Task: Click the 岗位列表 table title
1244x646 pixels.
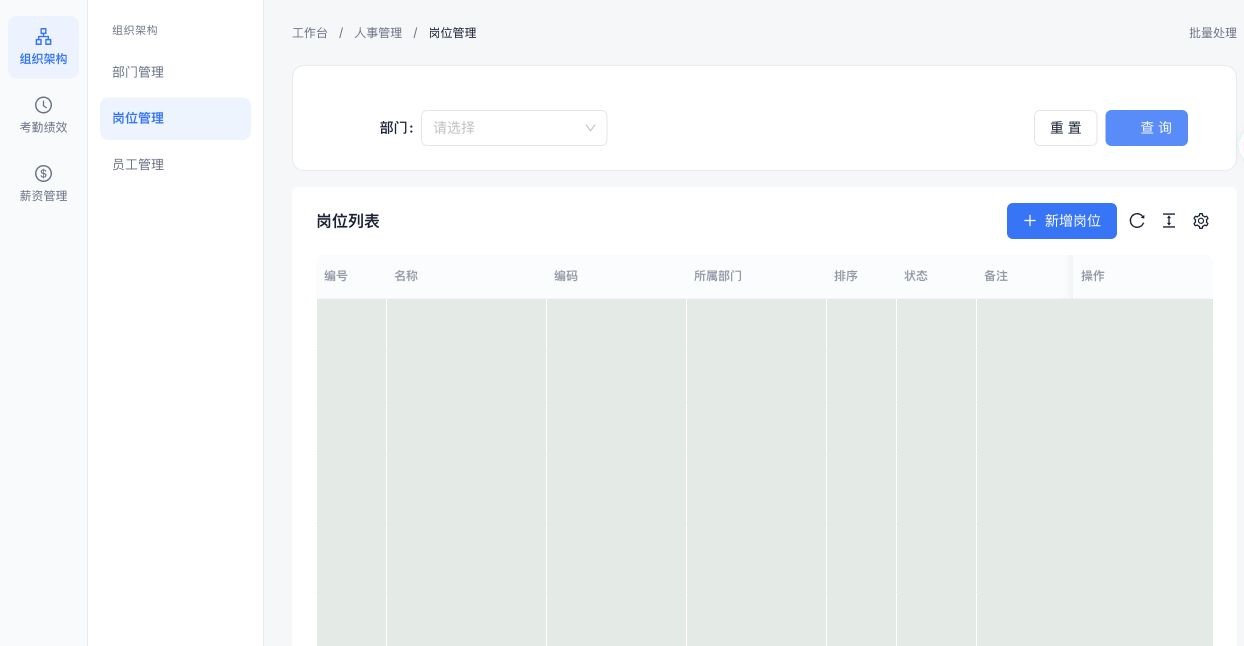Action: (x=348, y=221)
